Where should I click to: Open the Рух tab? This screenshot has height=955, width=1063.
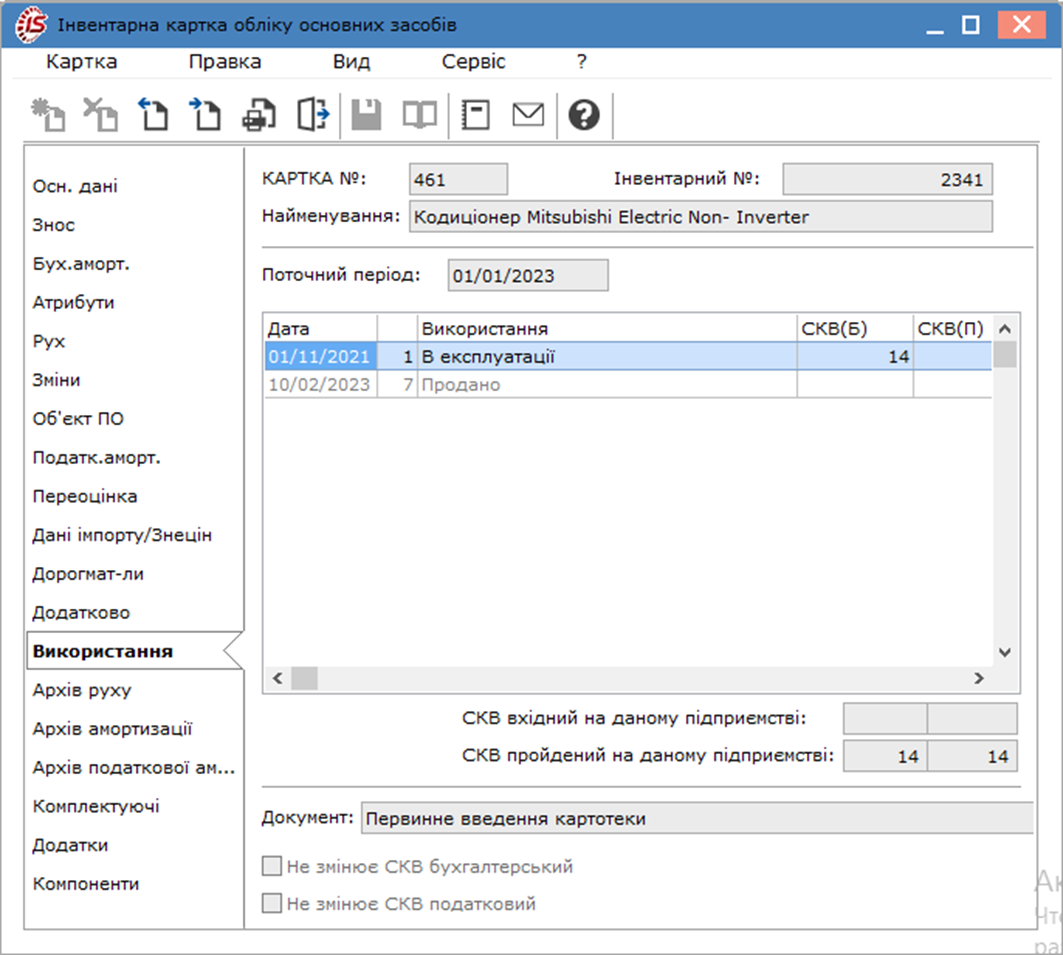[49, 341]
